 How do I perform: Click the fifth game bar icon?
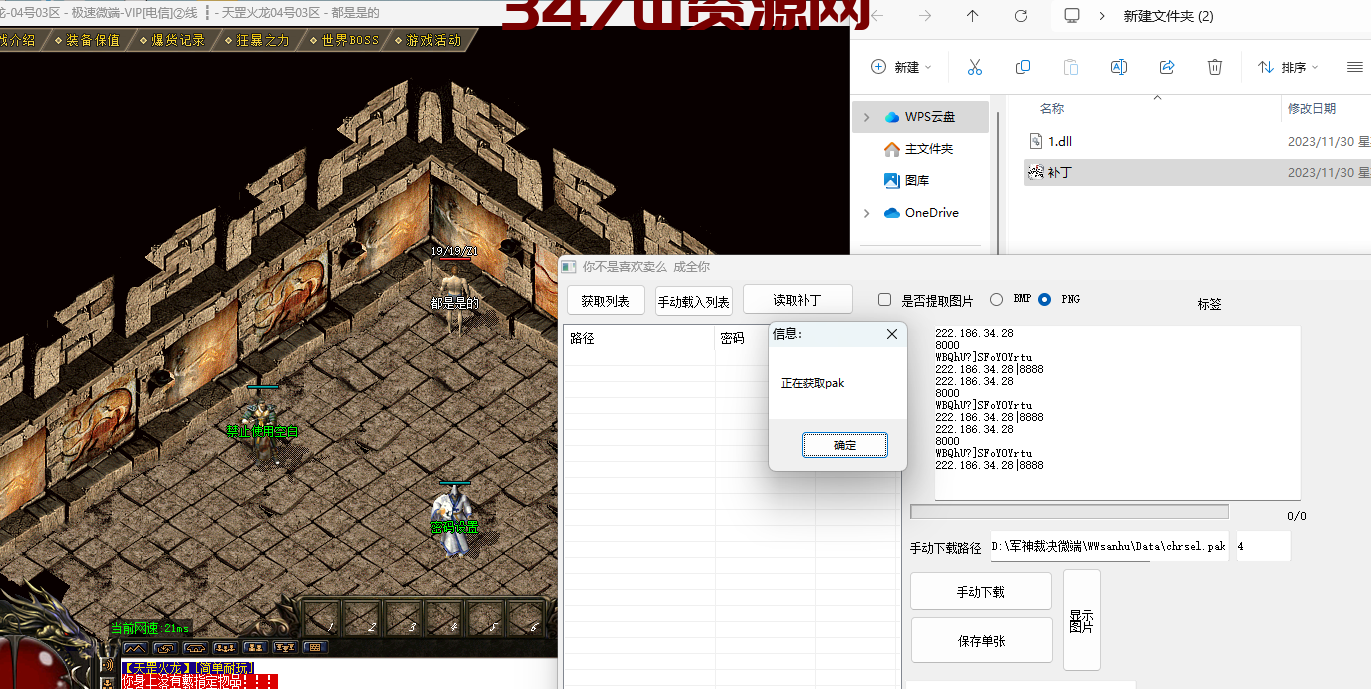[x=255, y=647]
